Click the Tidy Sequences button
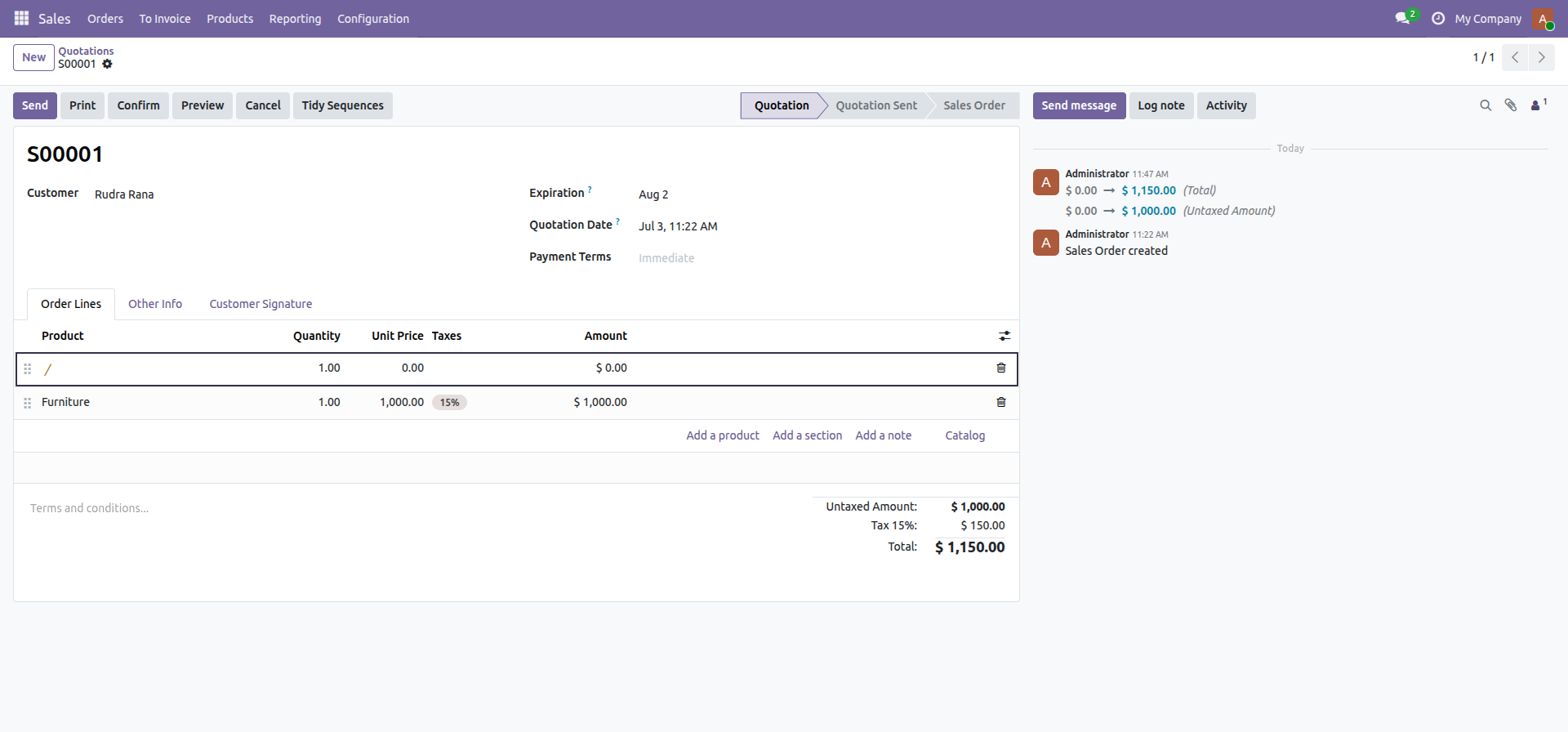 pyautogui.click(x=342, y=105)
